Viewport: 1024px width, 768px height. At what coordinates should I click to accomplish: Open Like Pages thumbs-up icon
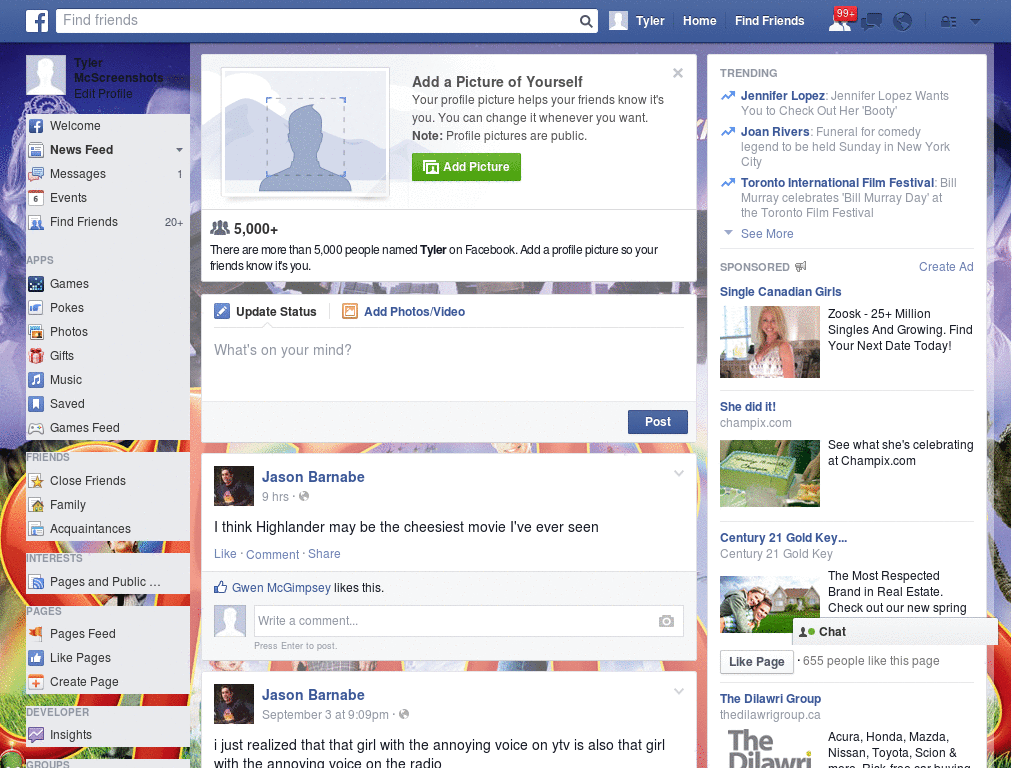coord(36,658)
